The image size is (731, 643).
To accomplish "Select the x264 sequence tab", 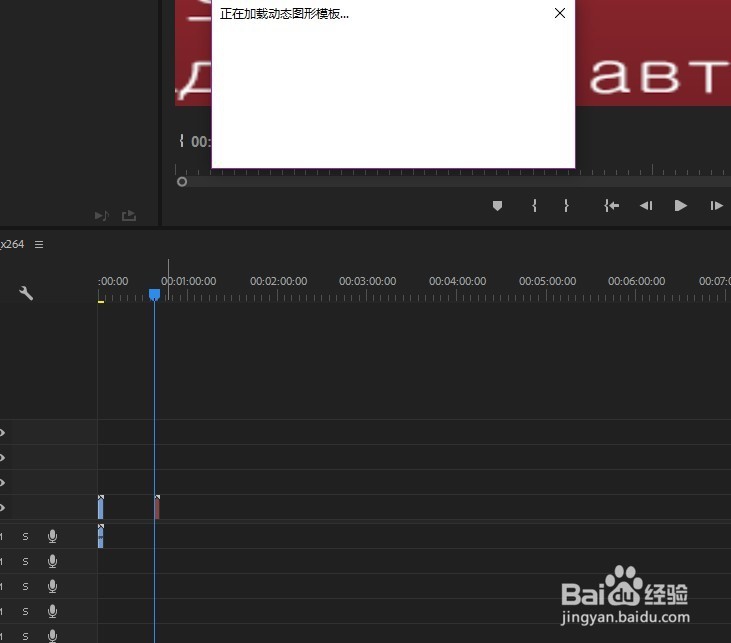I will pyautogui.click(x=12, y=244).
